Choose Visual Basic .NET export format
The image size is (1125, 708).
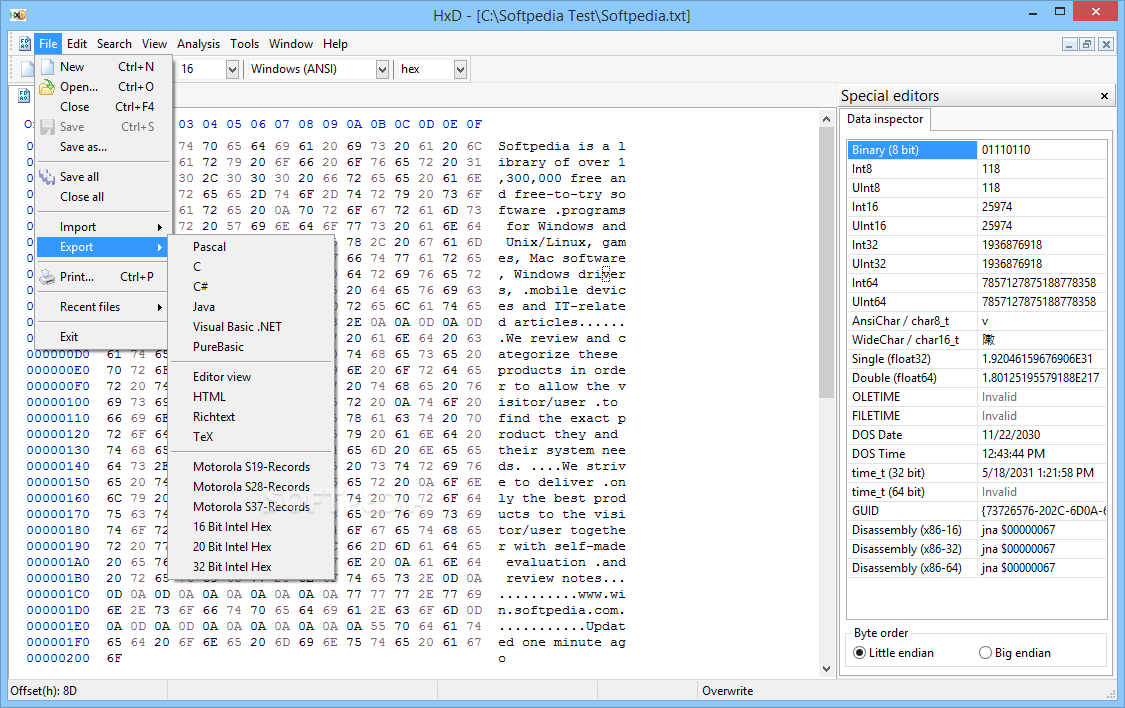click(251, 327)
